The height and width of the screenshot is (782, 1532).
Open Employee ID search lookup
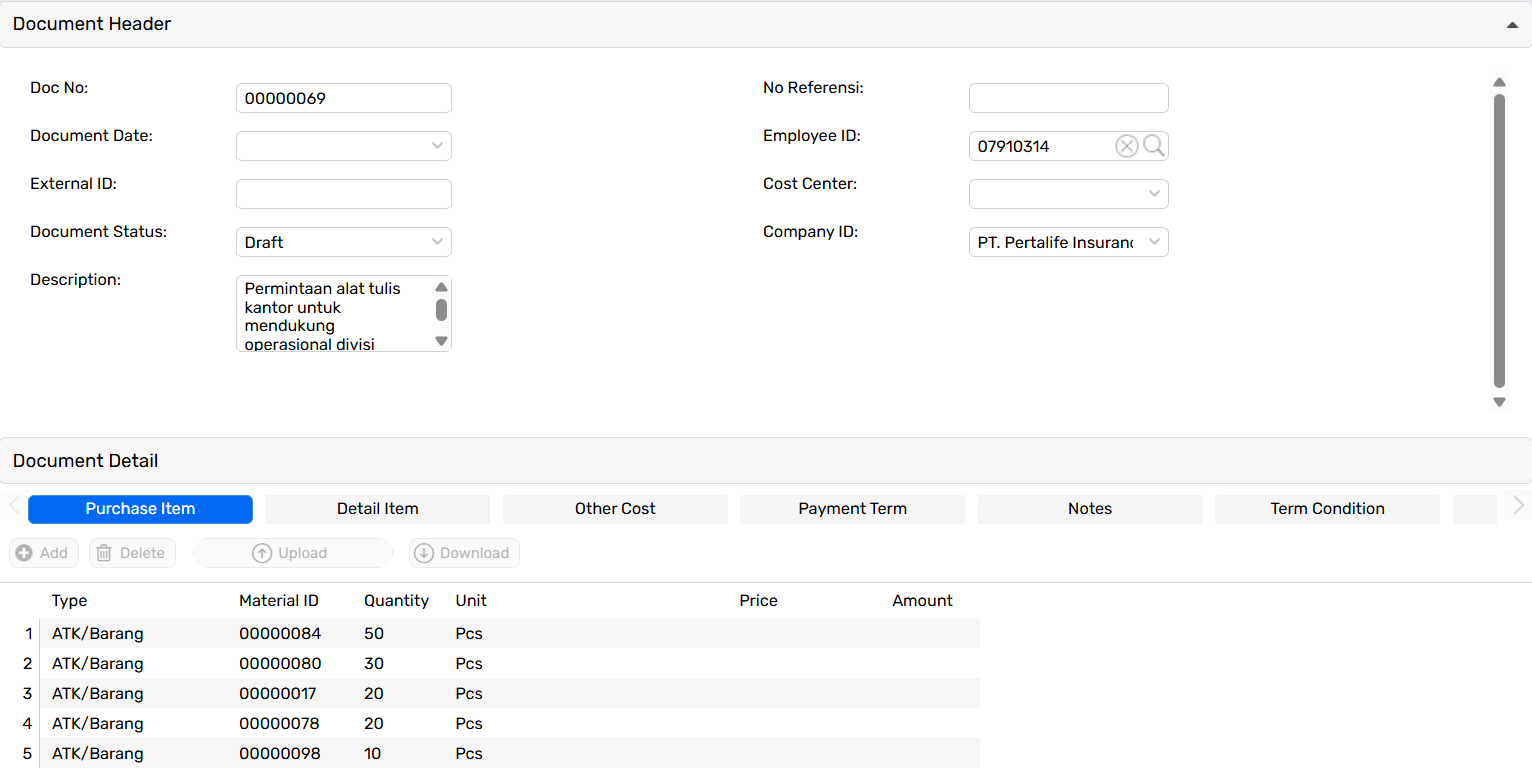click(1154, 146)
